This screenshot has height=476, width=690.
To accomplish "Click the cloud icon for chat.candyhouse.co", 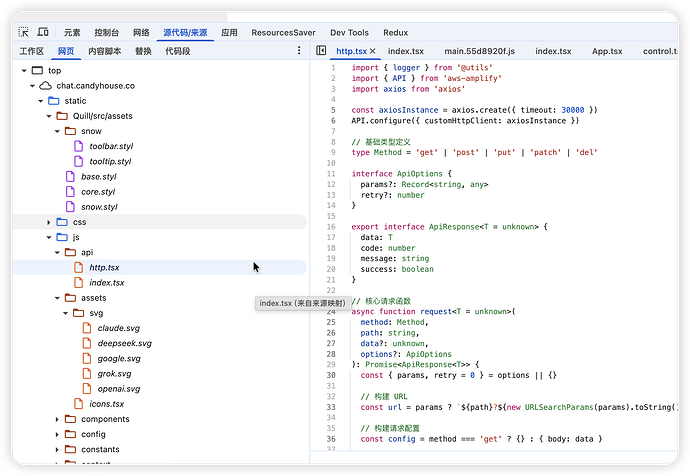I will point(46,85).
